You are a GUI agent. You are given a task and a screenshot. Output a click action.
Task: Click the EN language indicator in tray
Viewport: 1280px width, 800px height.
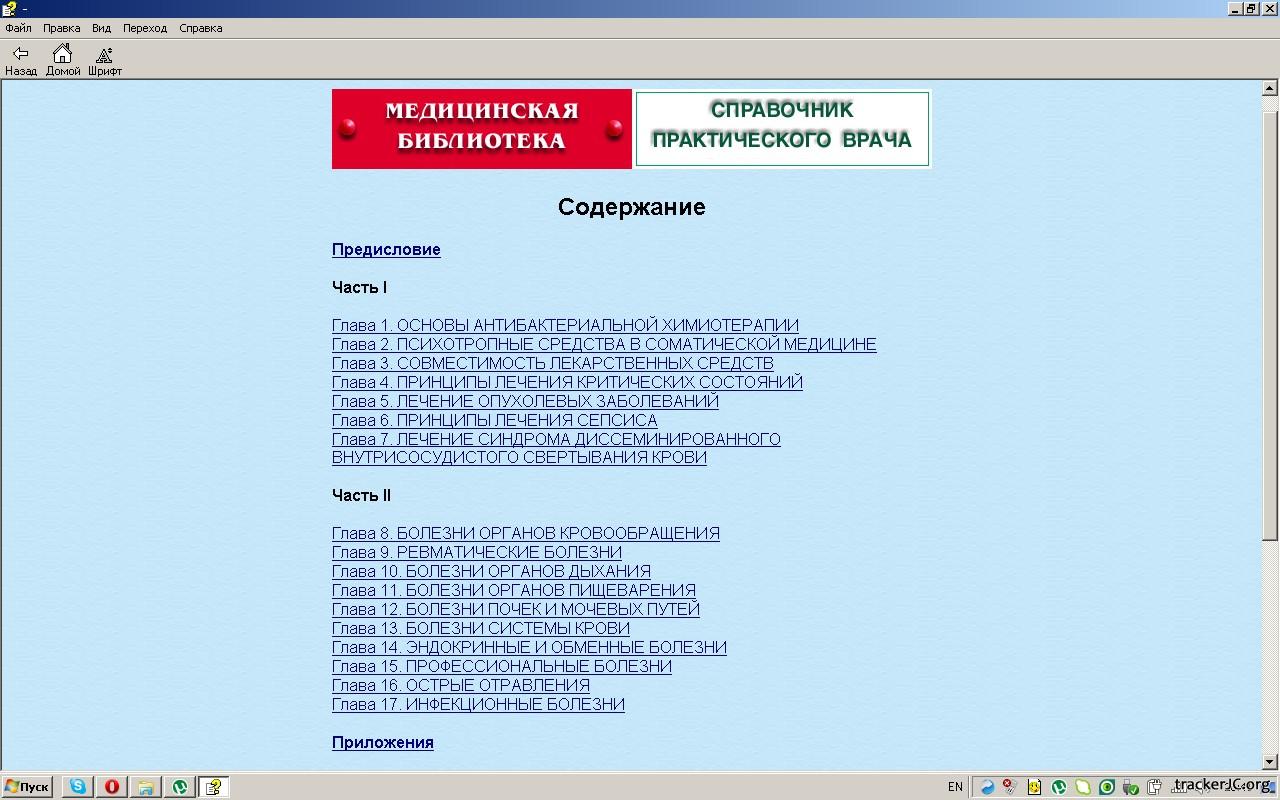[x=955, y=787]
